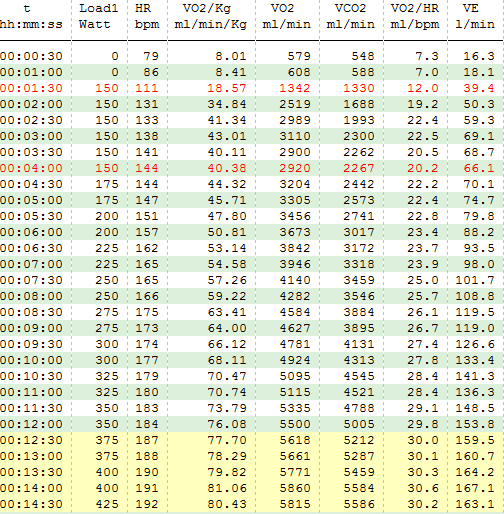Select the HR bpm column header
The height and width of the screenshot is (514, 504).
(147, 16)
